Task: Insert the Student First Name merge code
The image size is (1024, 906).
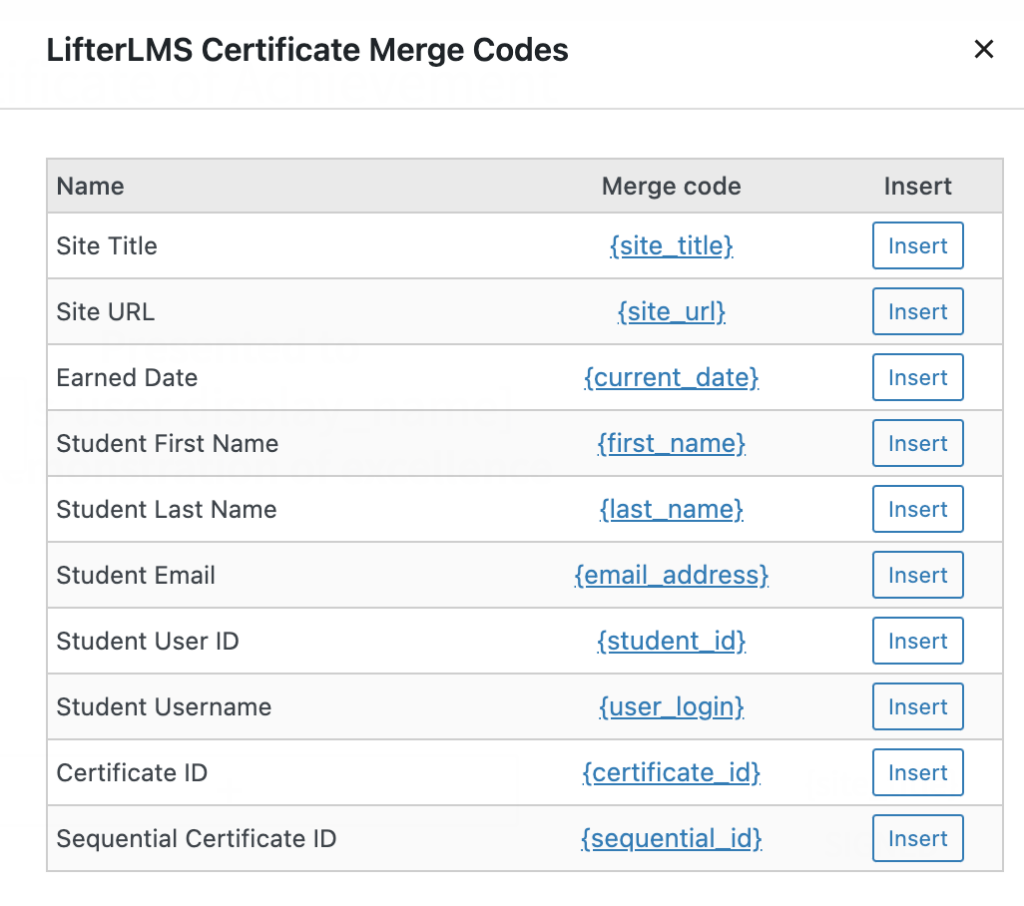Action: 917,443
